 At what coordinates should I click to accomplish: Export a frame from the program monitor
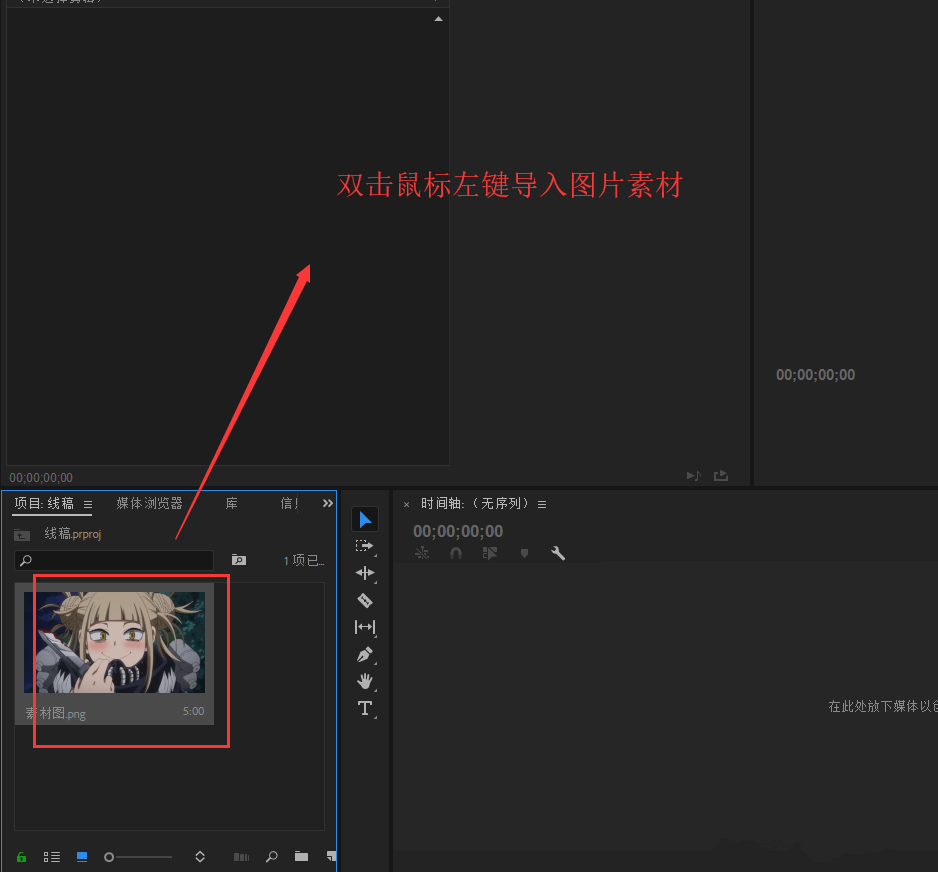pos(720,475)
